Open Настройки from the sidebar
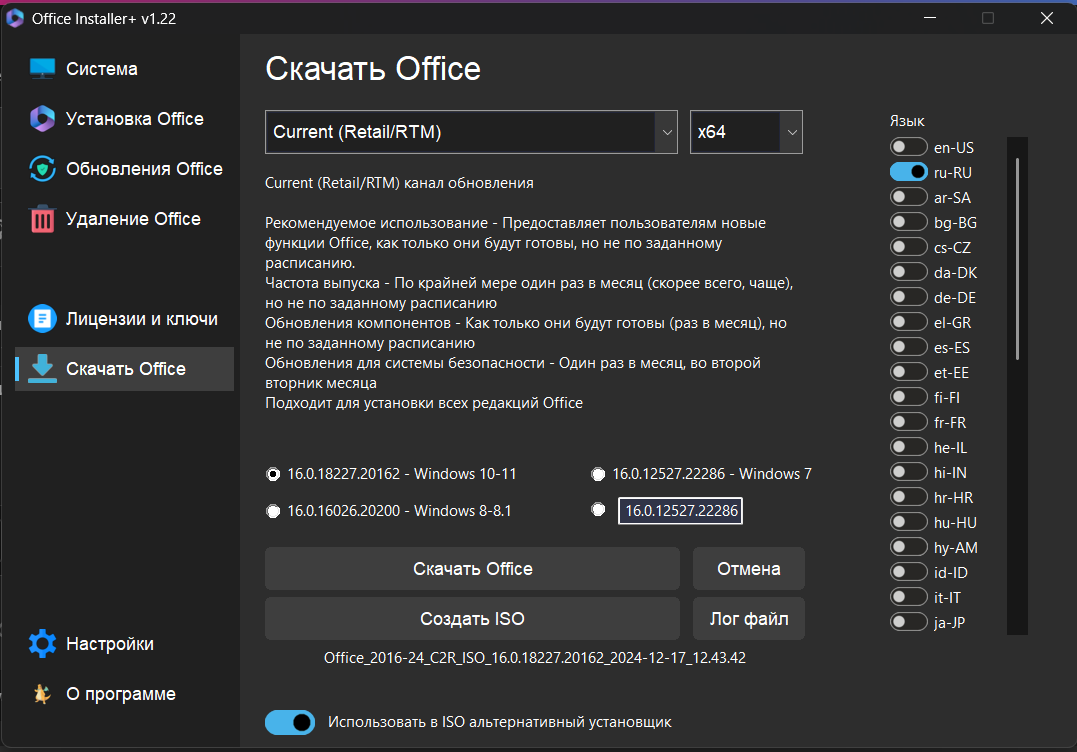The height and width of the screenshot is (752, 1077). [124, 643]
